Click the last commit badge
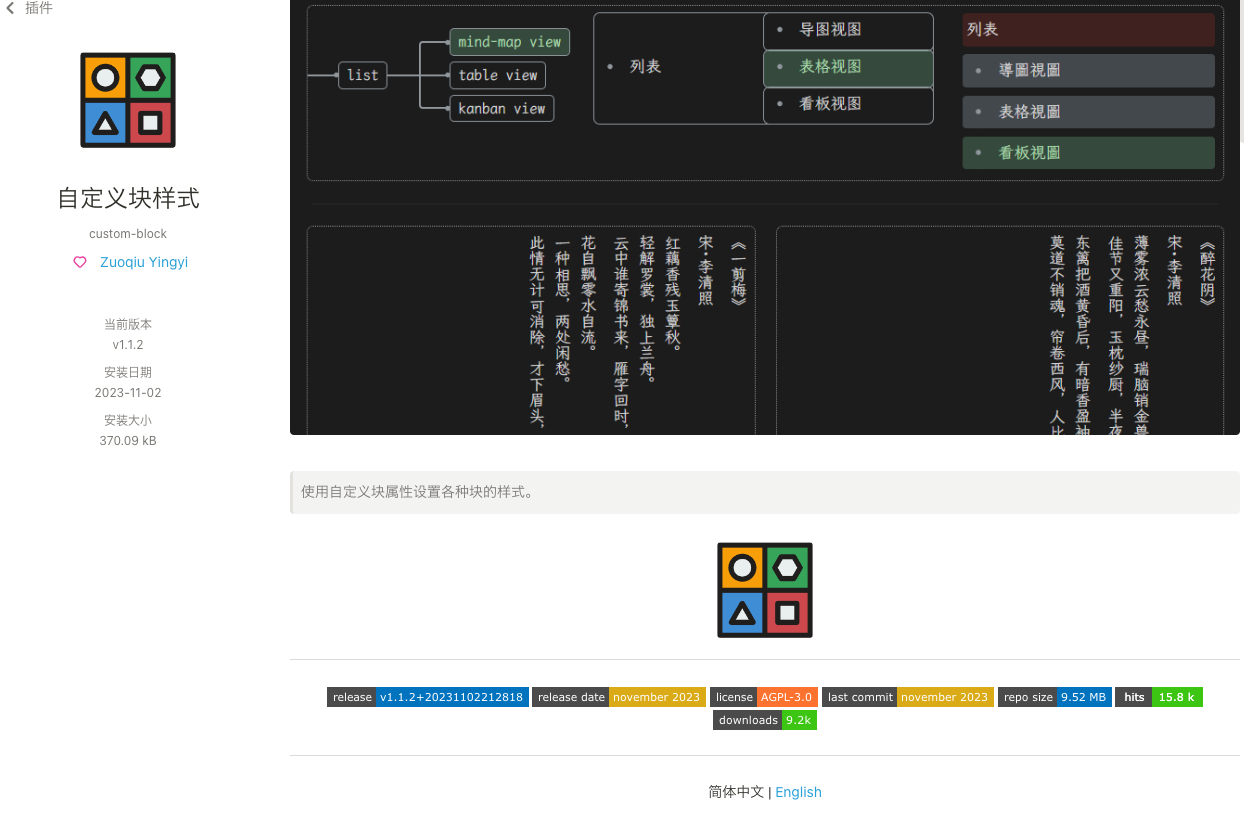 coord(907,697)
